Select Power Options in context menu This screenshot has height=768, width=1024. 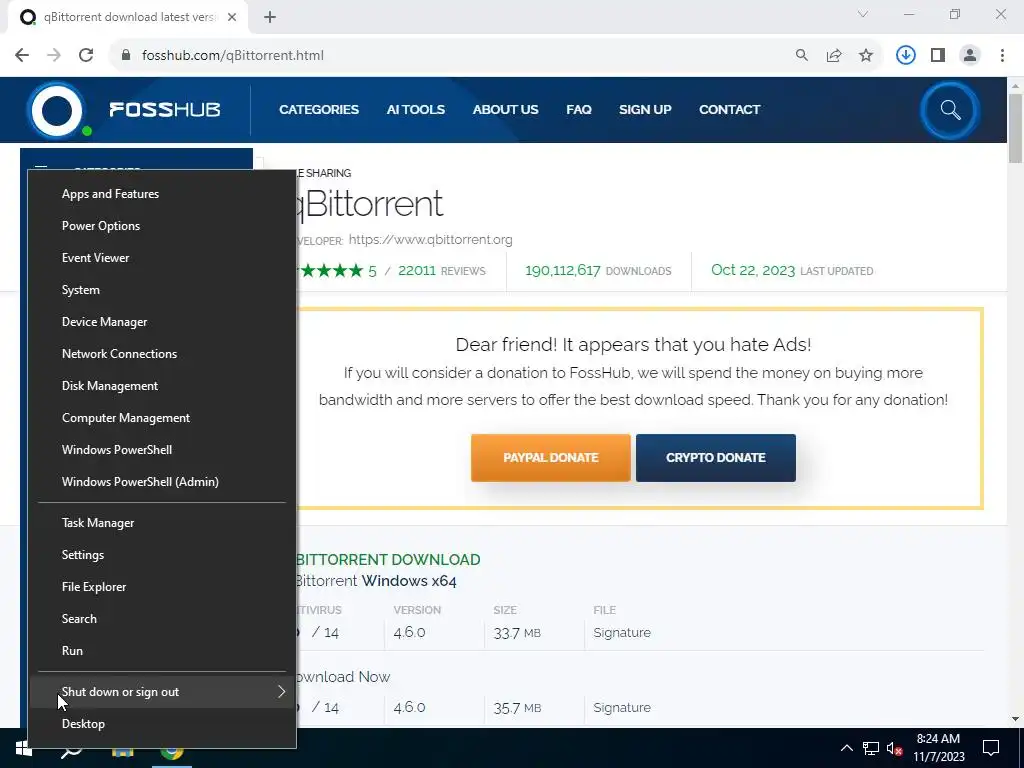coord(162,226)
